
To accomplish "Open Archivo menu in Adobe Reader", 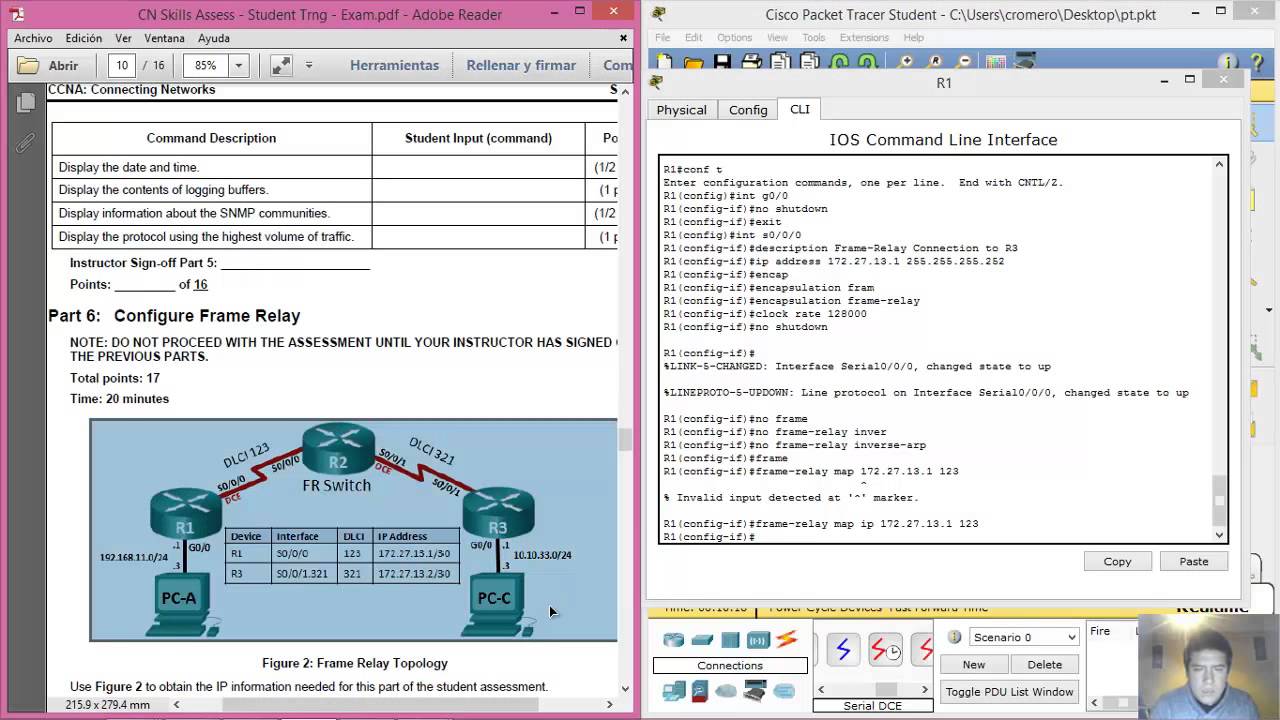I will [33, 38].
